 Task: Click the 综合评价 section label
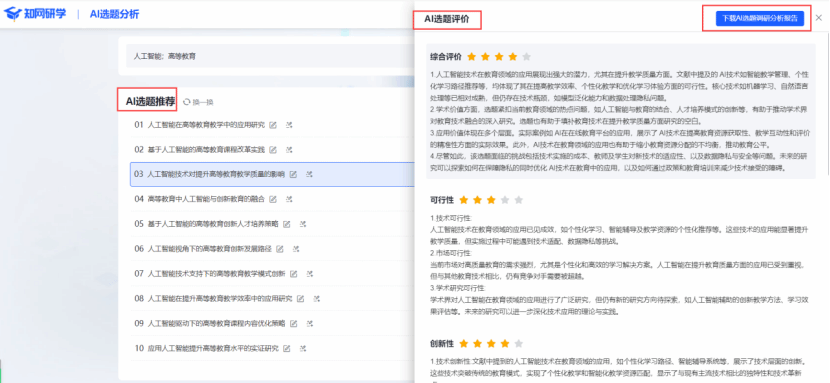tap(446, 57)
